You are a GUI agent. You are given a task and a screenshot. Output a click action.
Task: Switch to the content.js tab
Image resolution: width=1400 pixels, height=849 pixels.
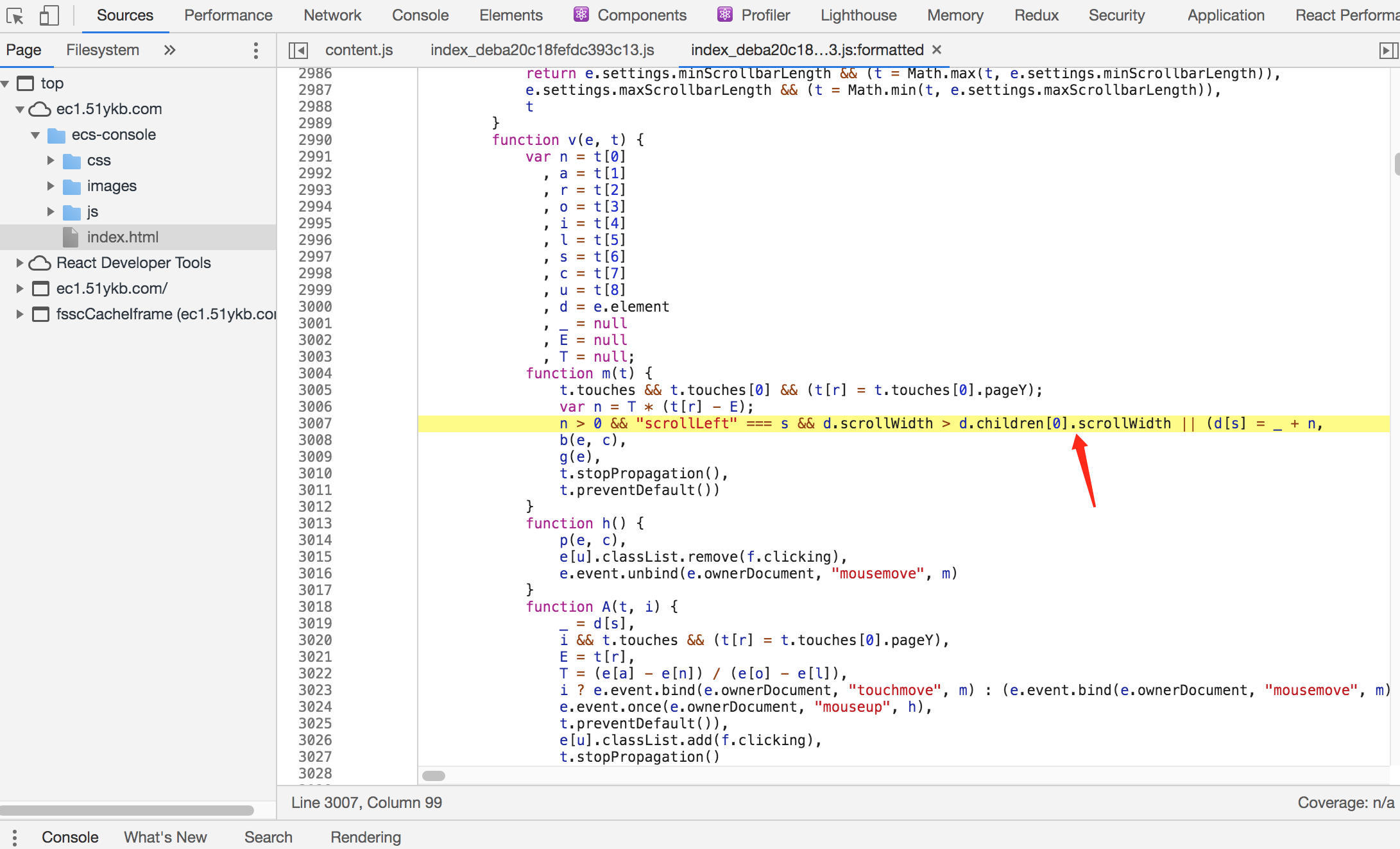(x=359, y=49)
